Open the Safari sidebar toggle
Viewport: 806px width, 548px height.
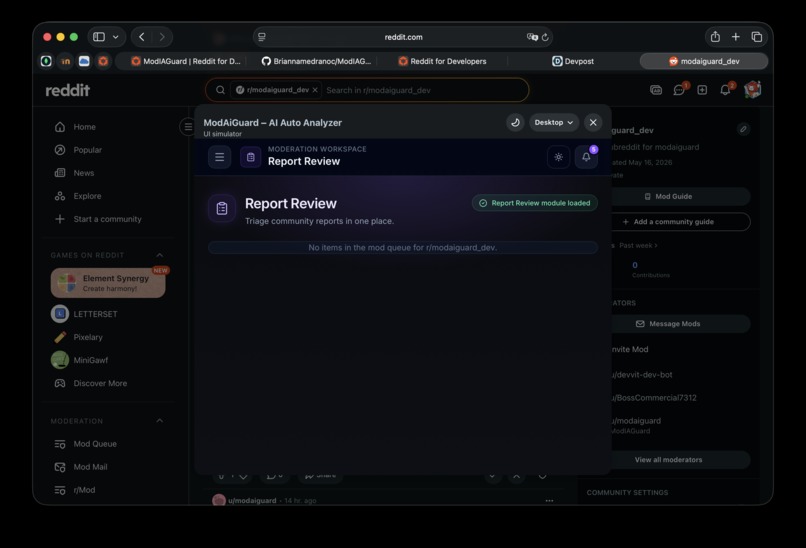tap(99, 37)
